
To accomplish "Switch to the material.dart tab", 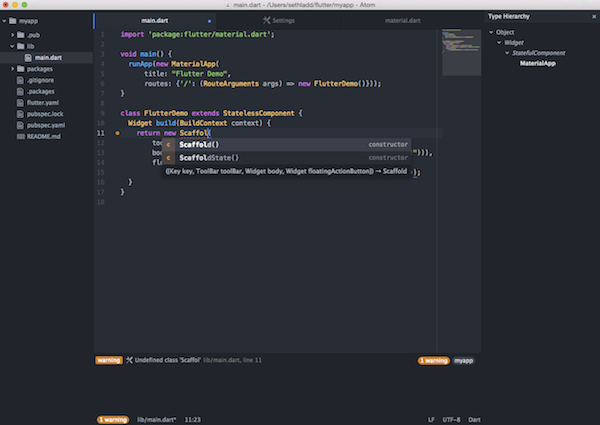I will pos(403,21).
